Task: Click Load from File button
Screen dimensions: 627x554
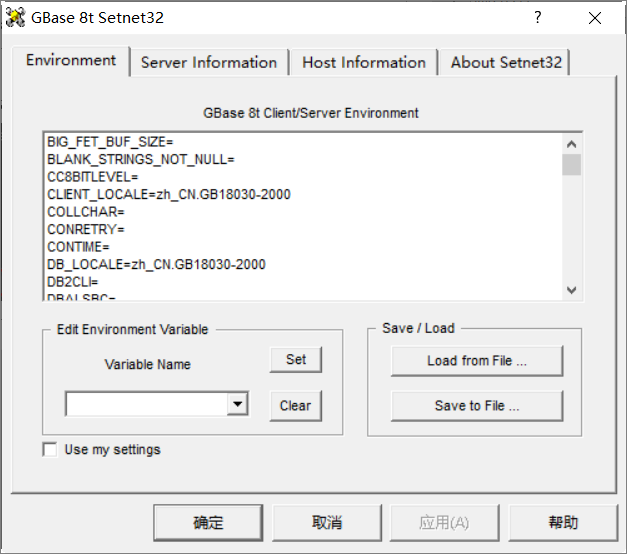Action: [476, 361]
